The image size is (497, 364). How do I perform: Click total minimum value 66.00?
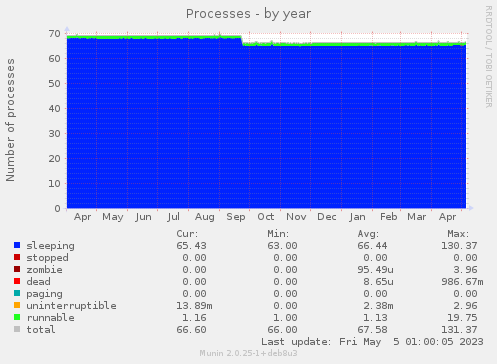[282, 330]
